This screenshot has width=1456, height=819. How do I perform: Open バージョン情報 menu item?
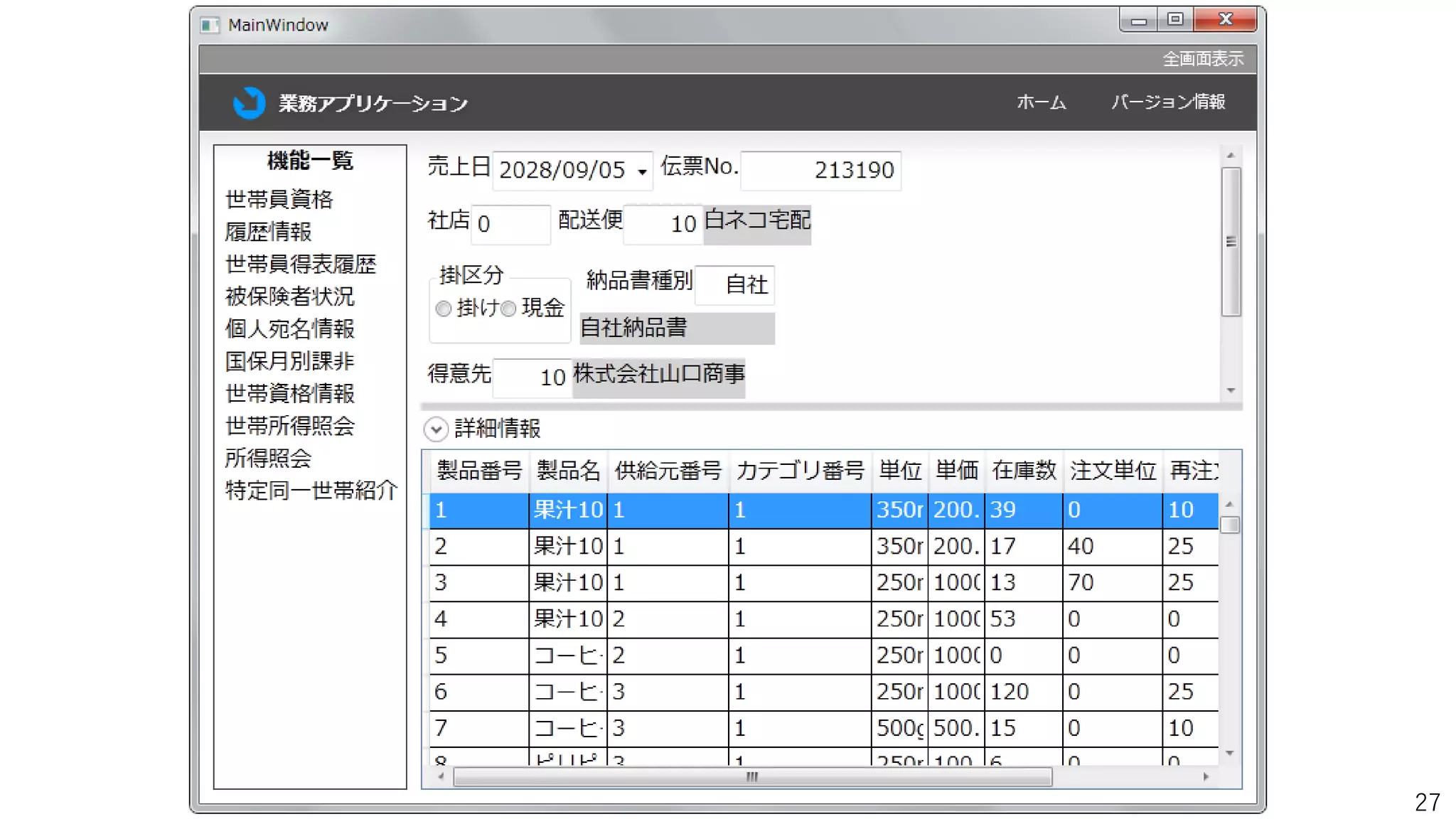1168,102
